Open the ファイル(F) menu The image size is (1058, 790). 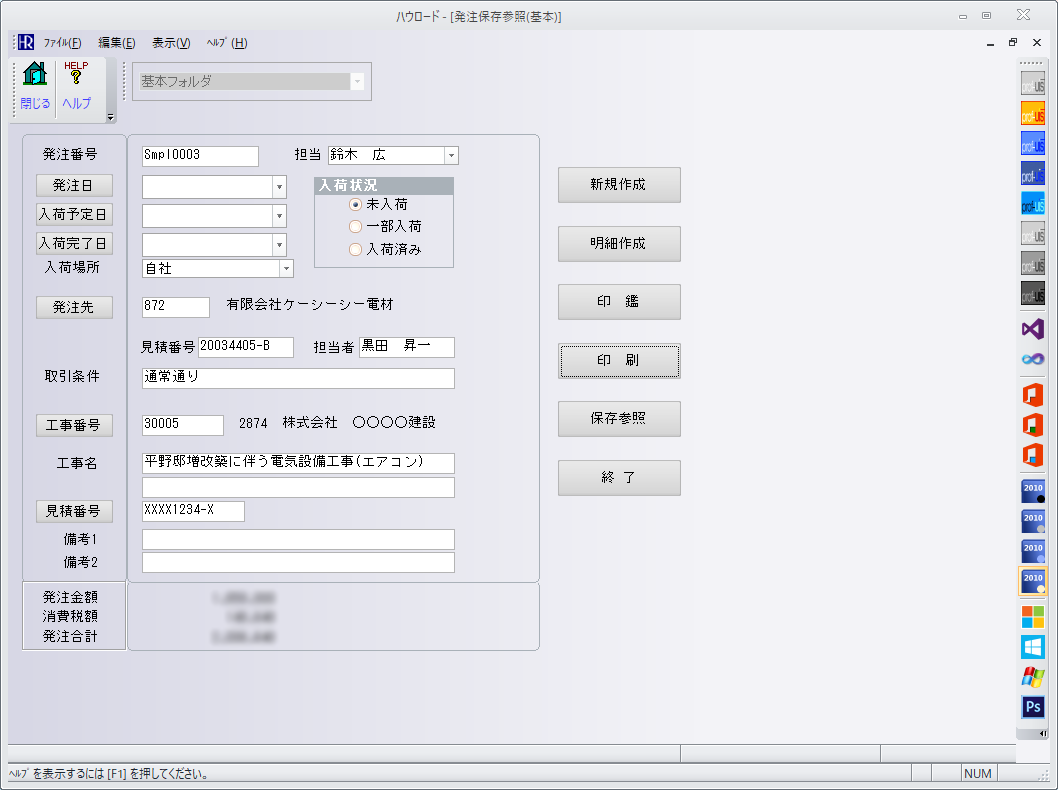point(62,43)
